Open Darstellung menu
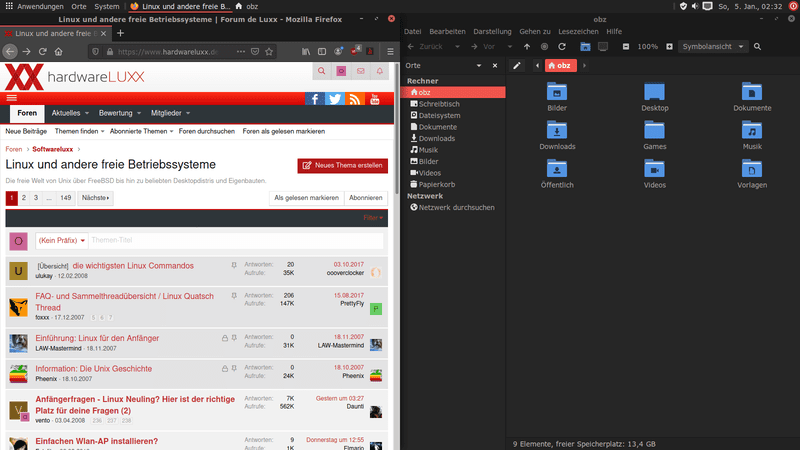This screenshot has height=450, width=800. (492, 32)
